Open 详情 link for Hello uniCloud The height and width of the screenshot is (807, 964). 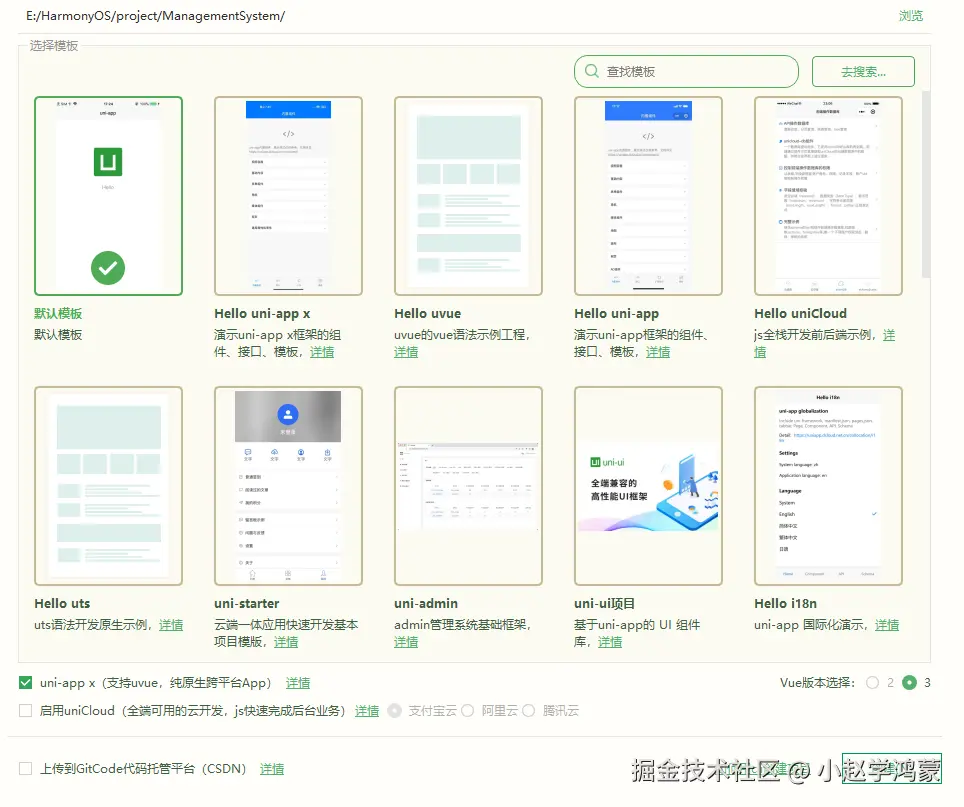[x=889, y=335]
